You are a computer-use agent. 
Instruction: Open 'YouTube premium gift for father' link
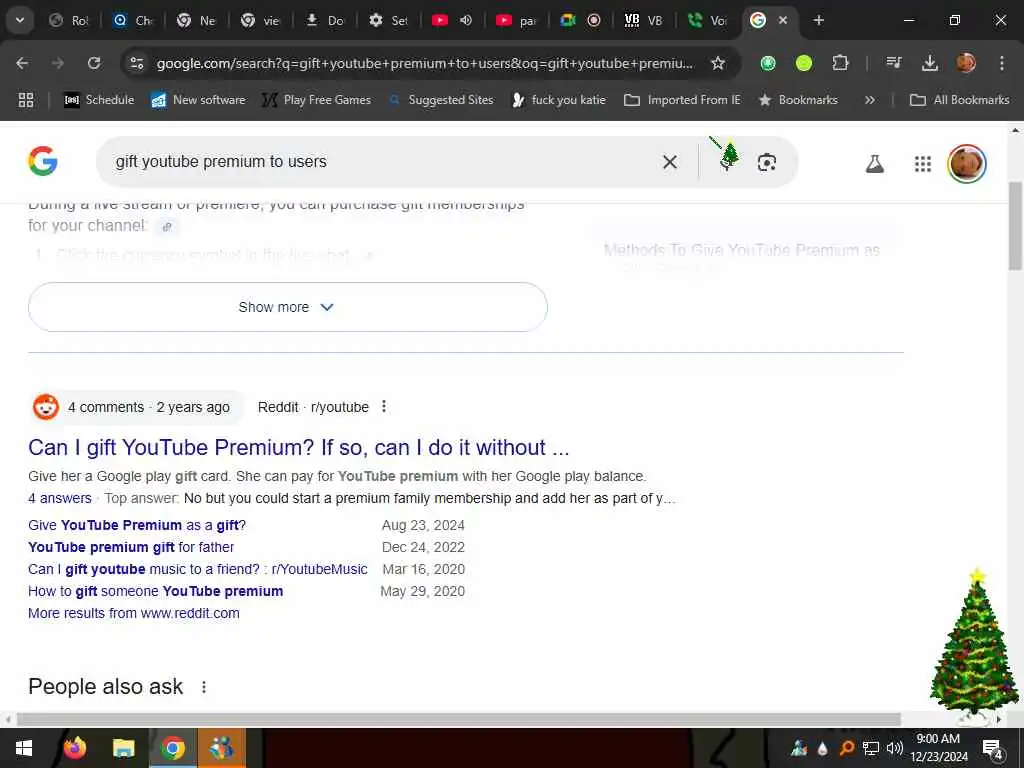(131, 547)
